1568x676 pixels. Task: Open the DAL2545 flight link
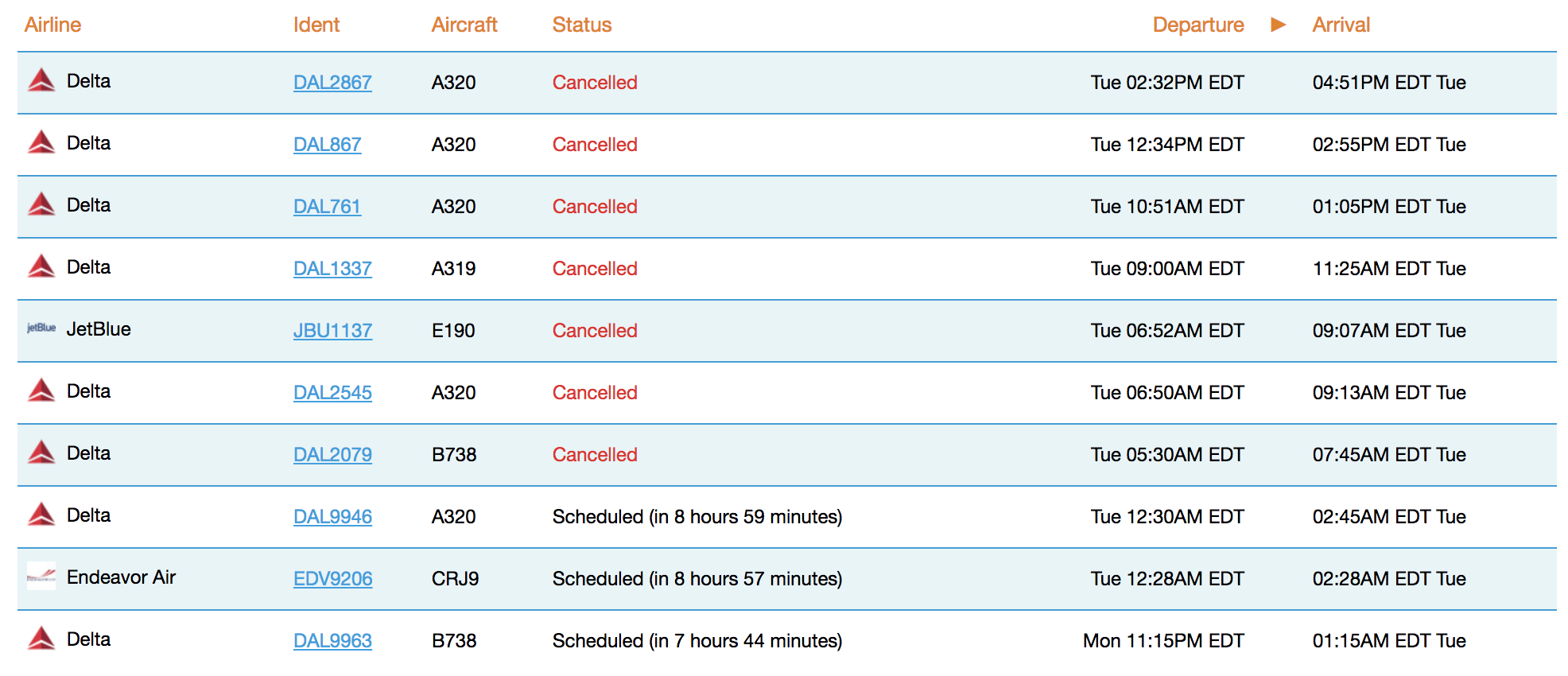coord(332,392)
